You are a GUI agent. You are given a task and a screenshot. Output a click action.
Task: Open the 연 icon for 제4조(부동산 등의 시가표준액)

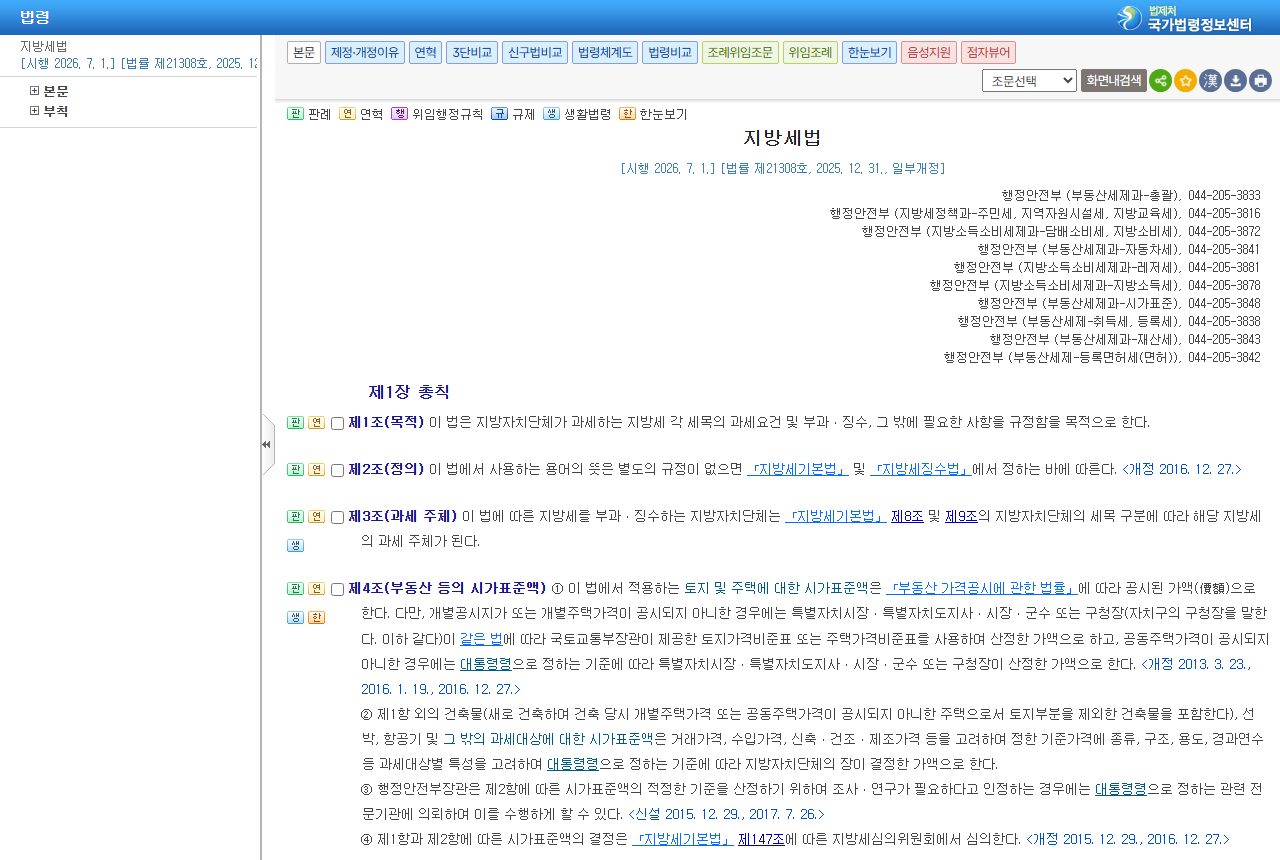316,588
